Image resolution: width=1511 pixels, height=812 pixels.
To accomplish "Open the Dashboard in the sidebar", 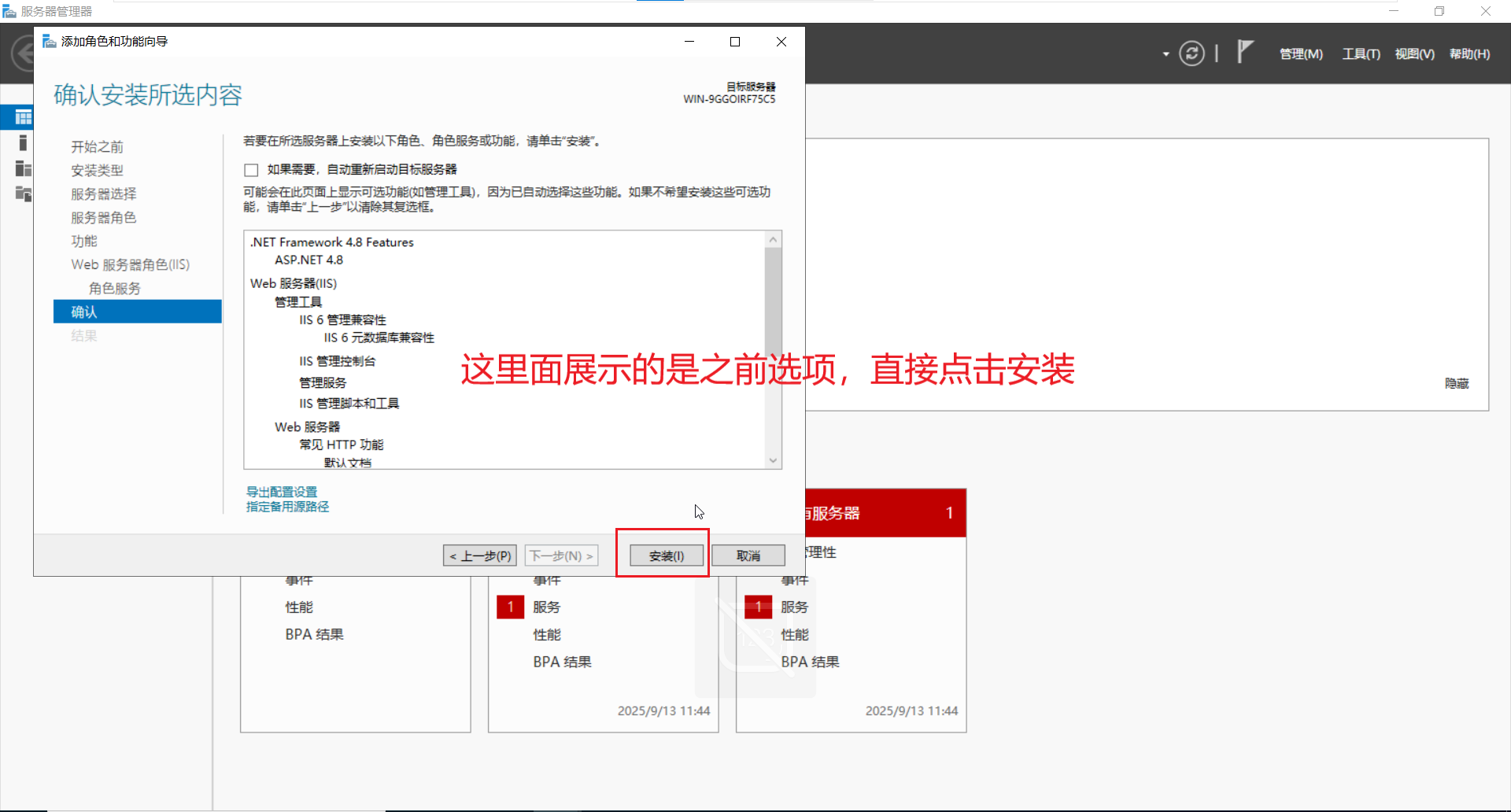I will pyautogui.click(x=22, y=116).
